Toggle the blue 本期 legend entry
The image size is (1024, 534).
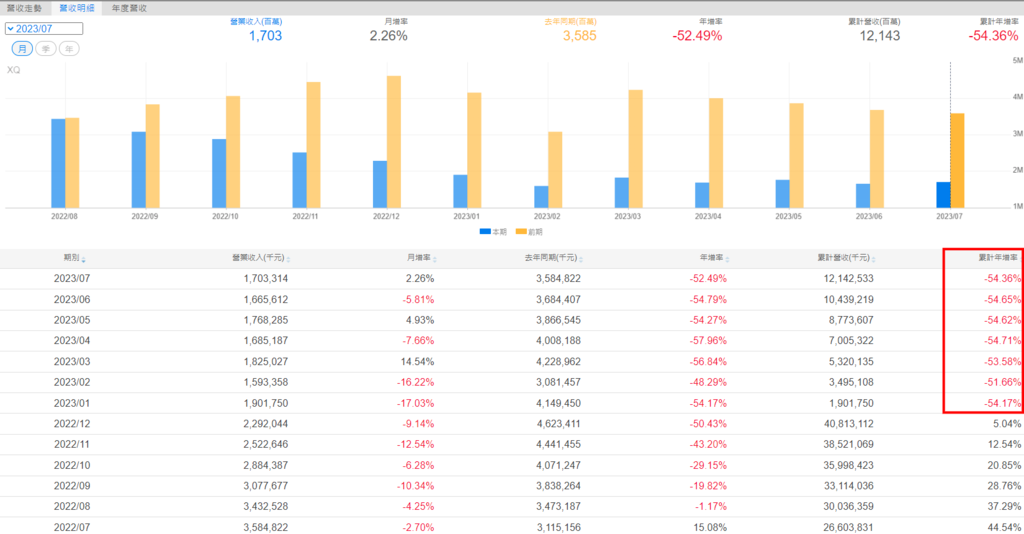[493, 232]
